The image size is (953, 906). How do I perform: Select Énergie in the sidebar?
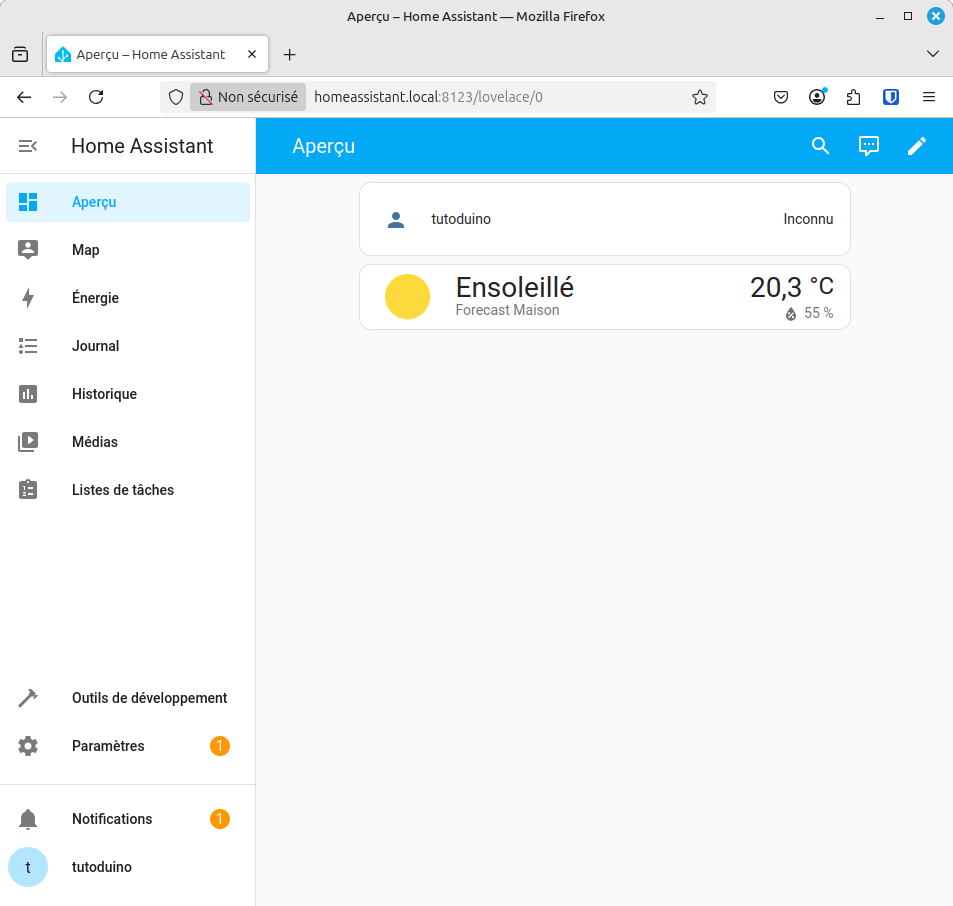[x=128, y=298]
